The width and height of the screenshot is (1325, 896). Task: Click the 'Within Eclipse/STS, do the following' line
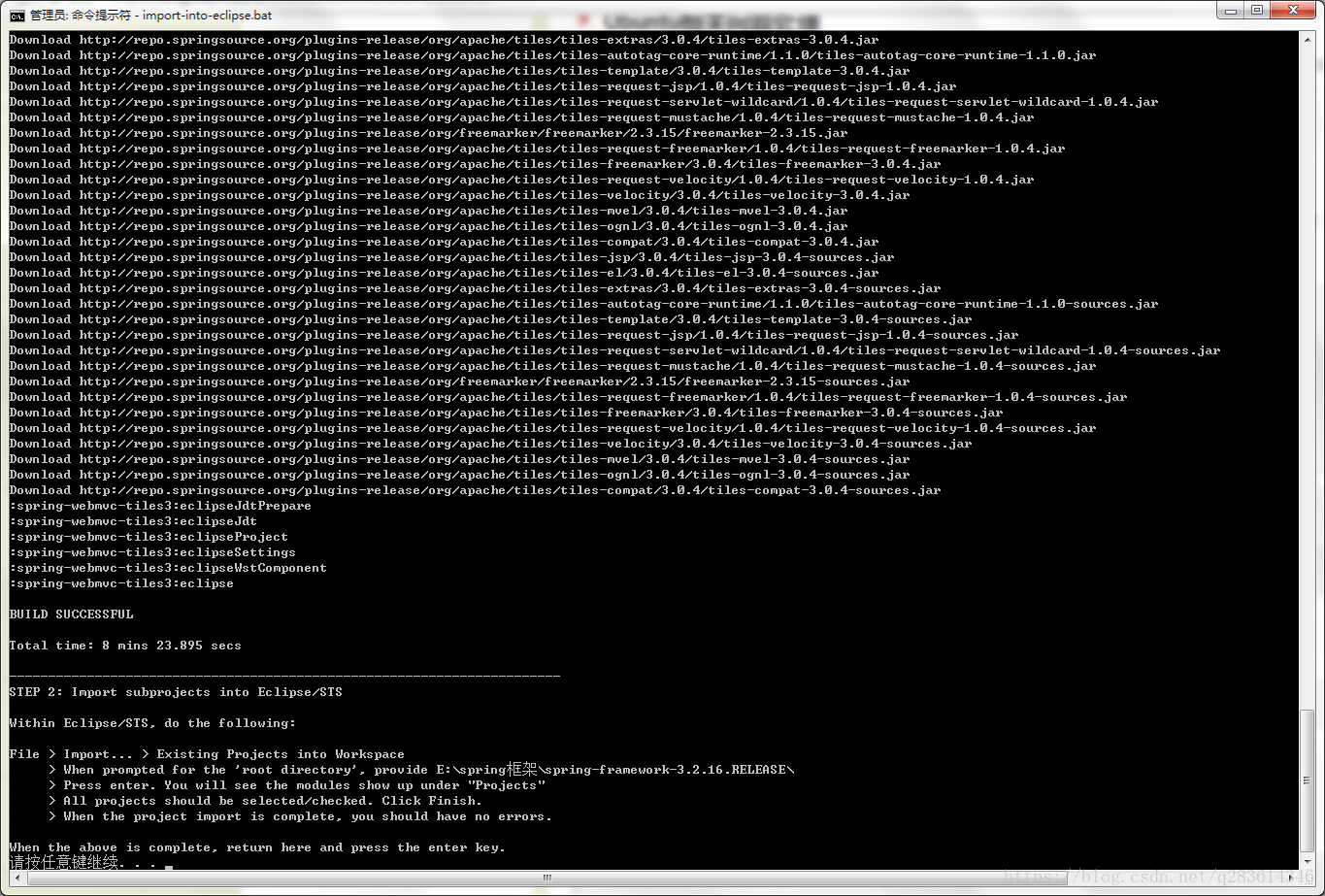(x=152, y=723)
